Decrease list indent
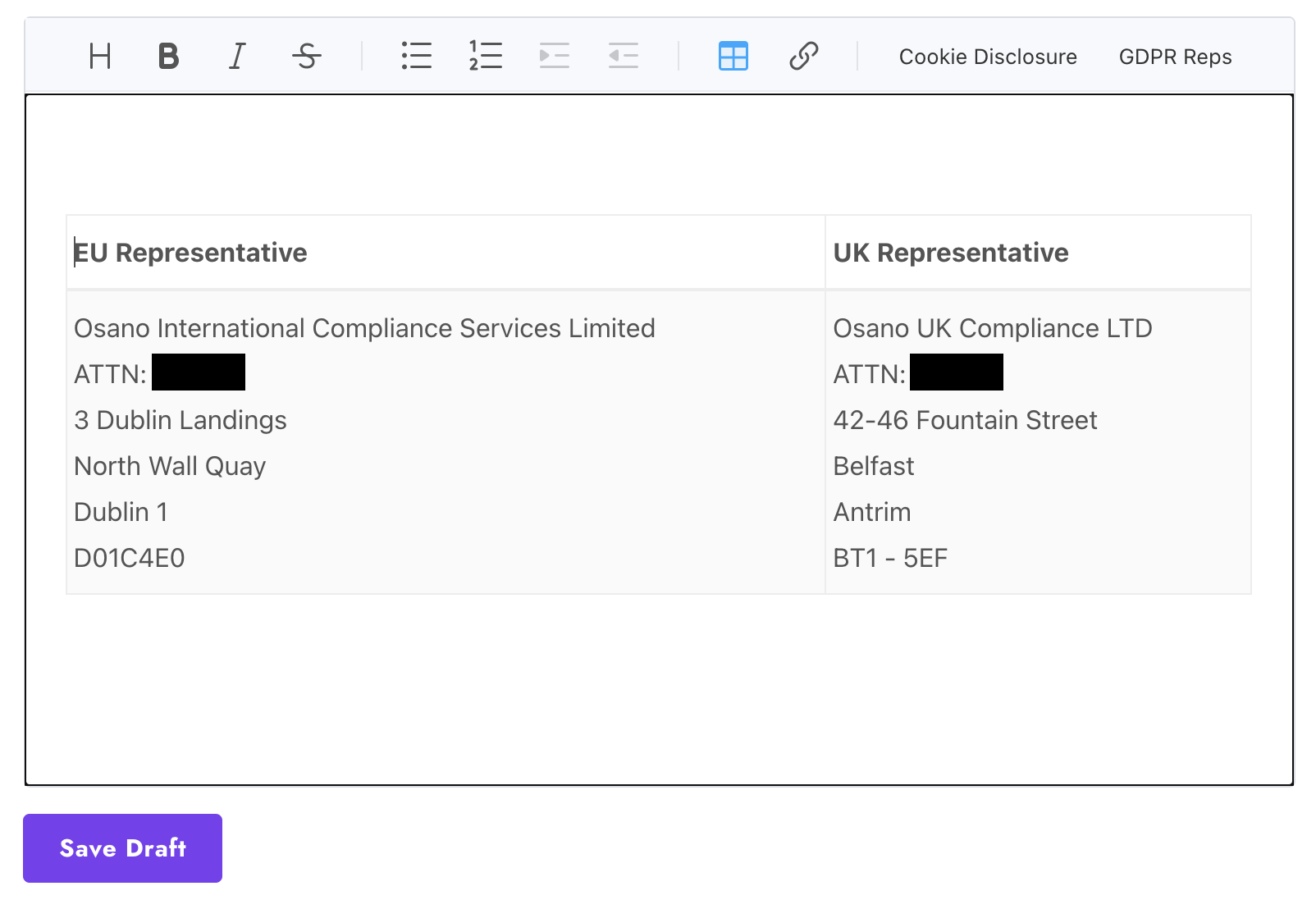1316x909 pixels. tap(624, 57)
